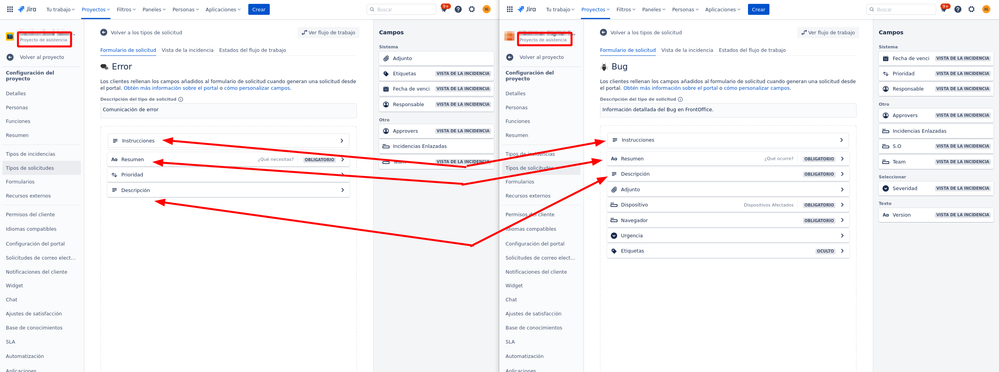
Task: Open settings gear in the right window
Action: pos(971,10)
